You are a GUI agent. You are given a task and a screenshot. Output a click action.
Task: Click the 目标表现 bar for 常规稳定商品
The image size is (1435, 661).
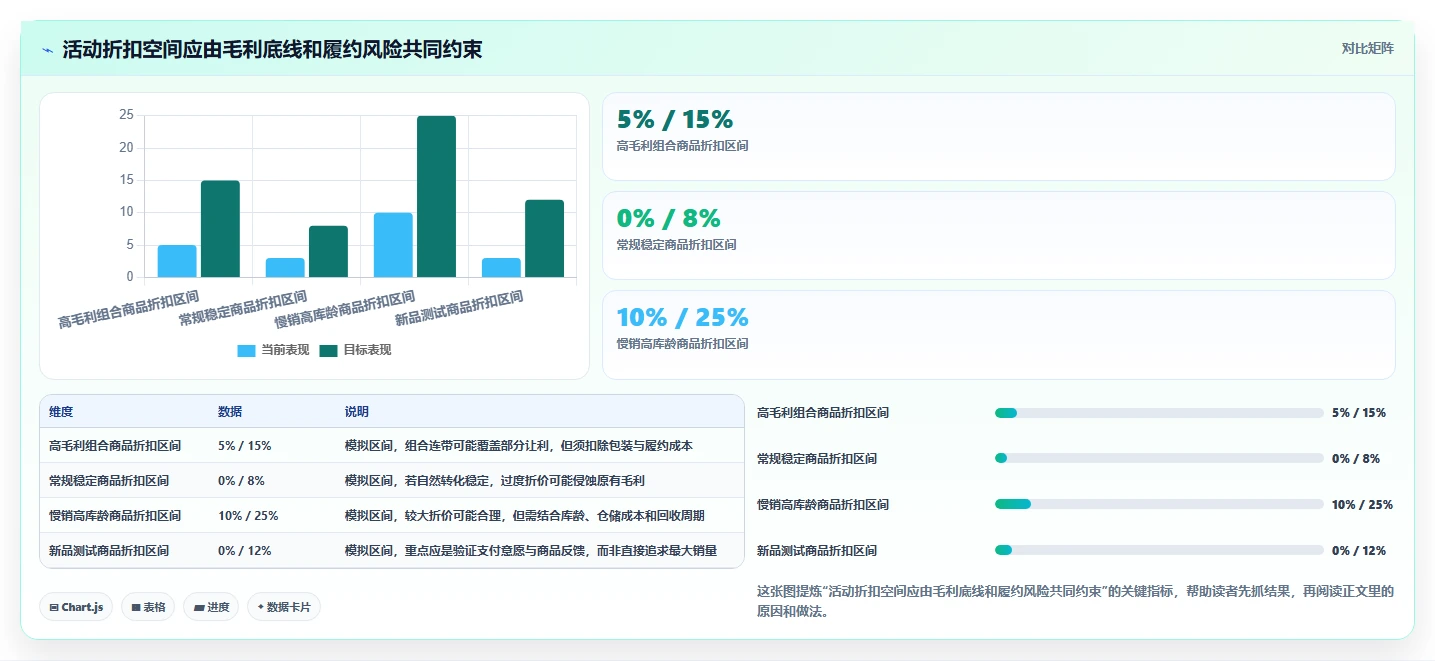(328, 251)
